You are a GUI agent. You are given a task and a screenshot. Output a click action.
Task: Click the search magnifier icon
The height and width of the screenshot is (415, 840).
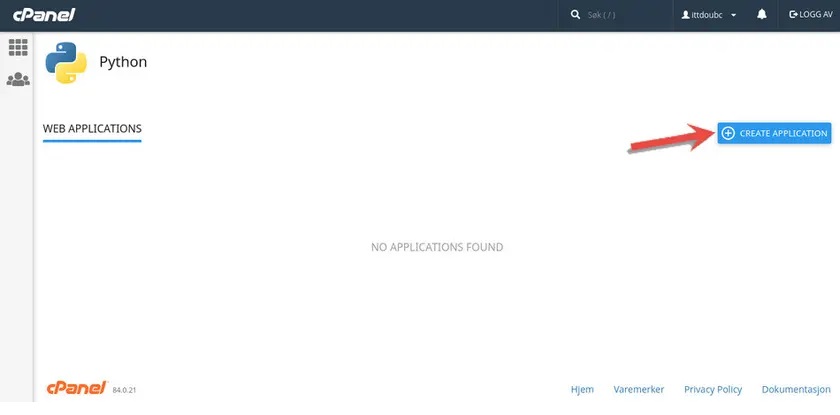coord(575,15)
